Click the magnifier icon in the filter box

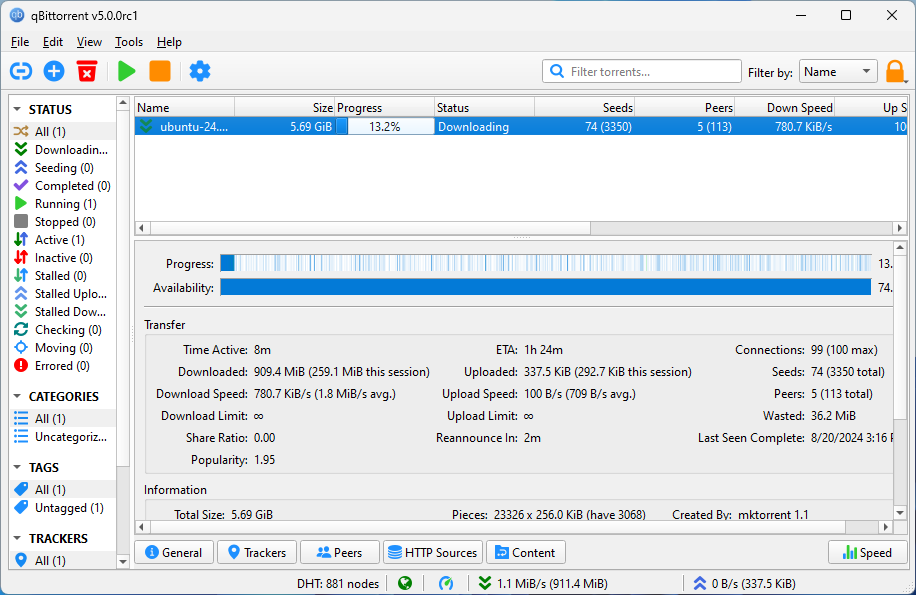557,71
